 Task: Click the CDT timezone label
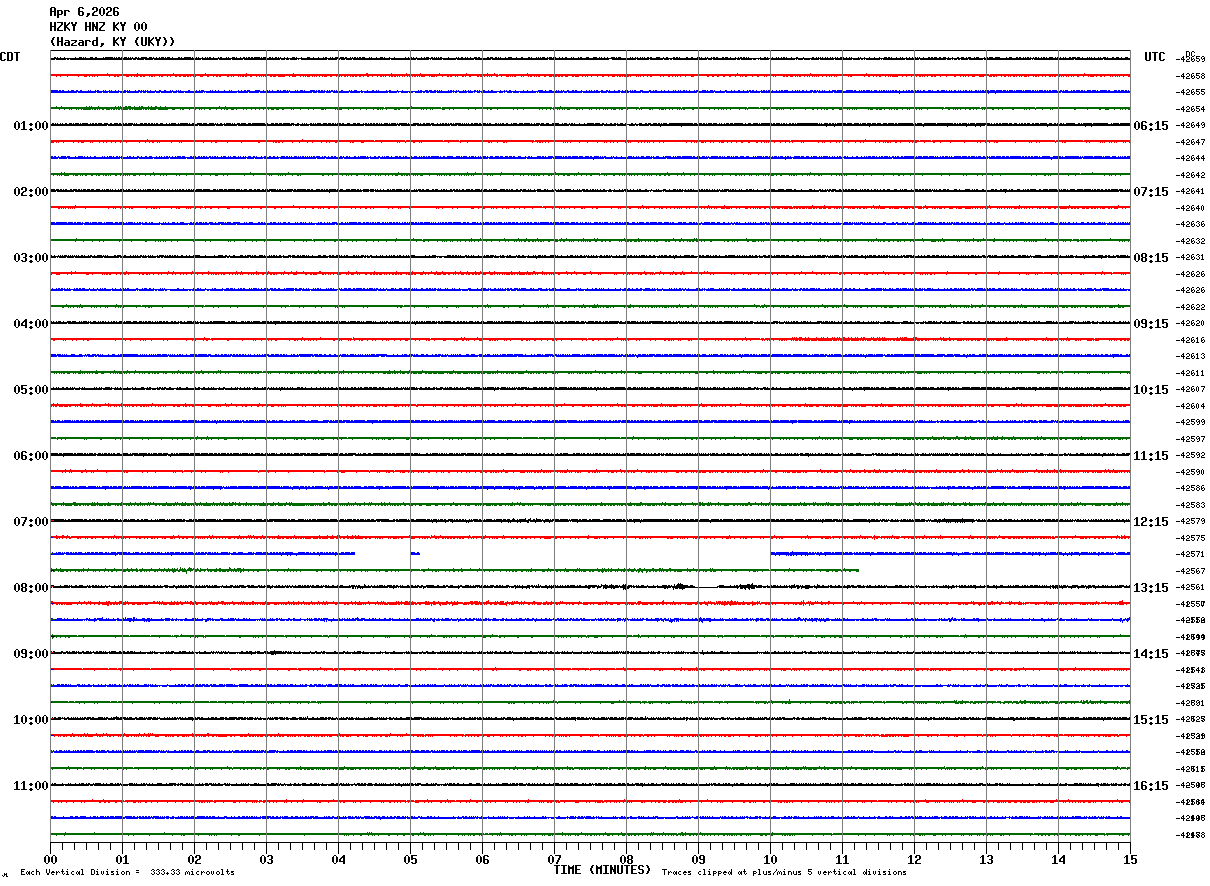pyautogui.click(x=10, y=57)
